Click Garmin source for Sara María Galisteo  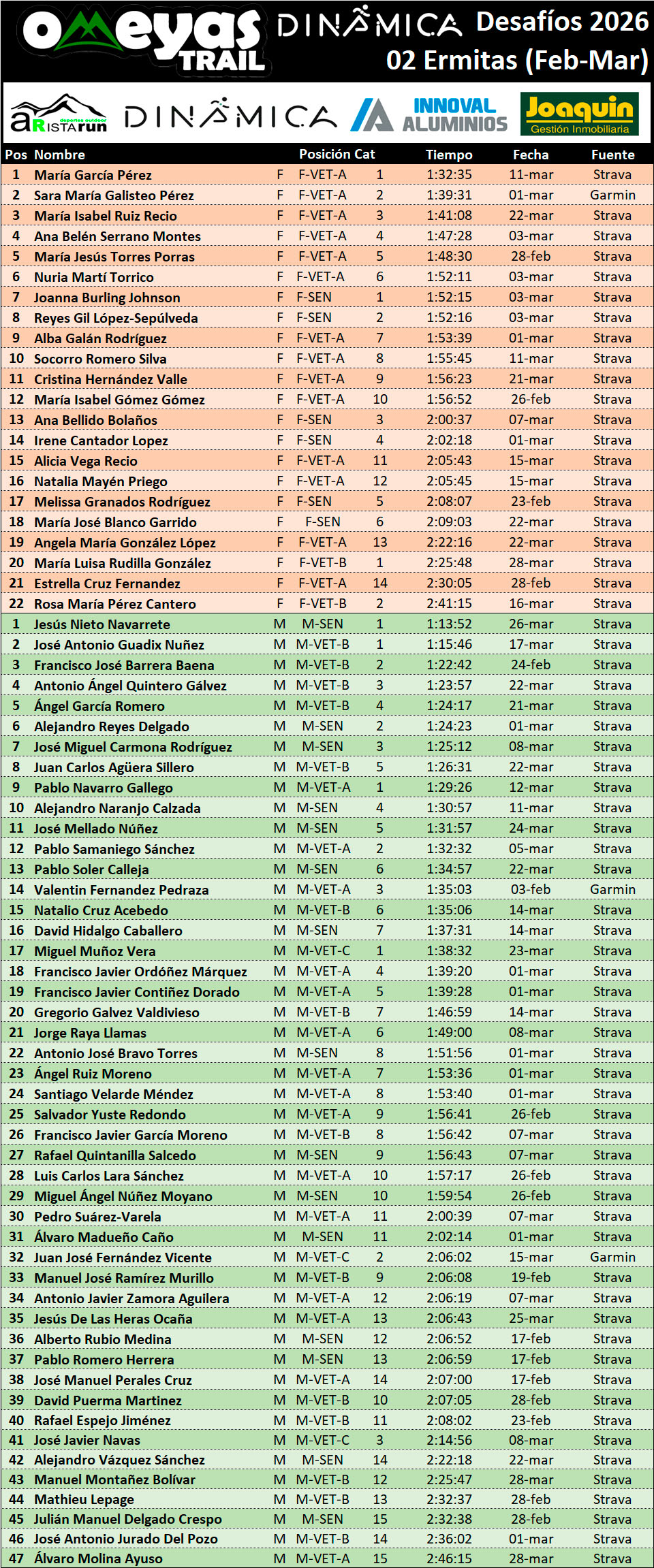pos(612,195)
